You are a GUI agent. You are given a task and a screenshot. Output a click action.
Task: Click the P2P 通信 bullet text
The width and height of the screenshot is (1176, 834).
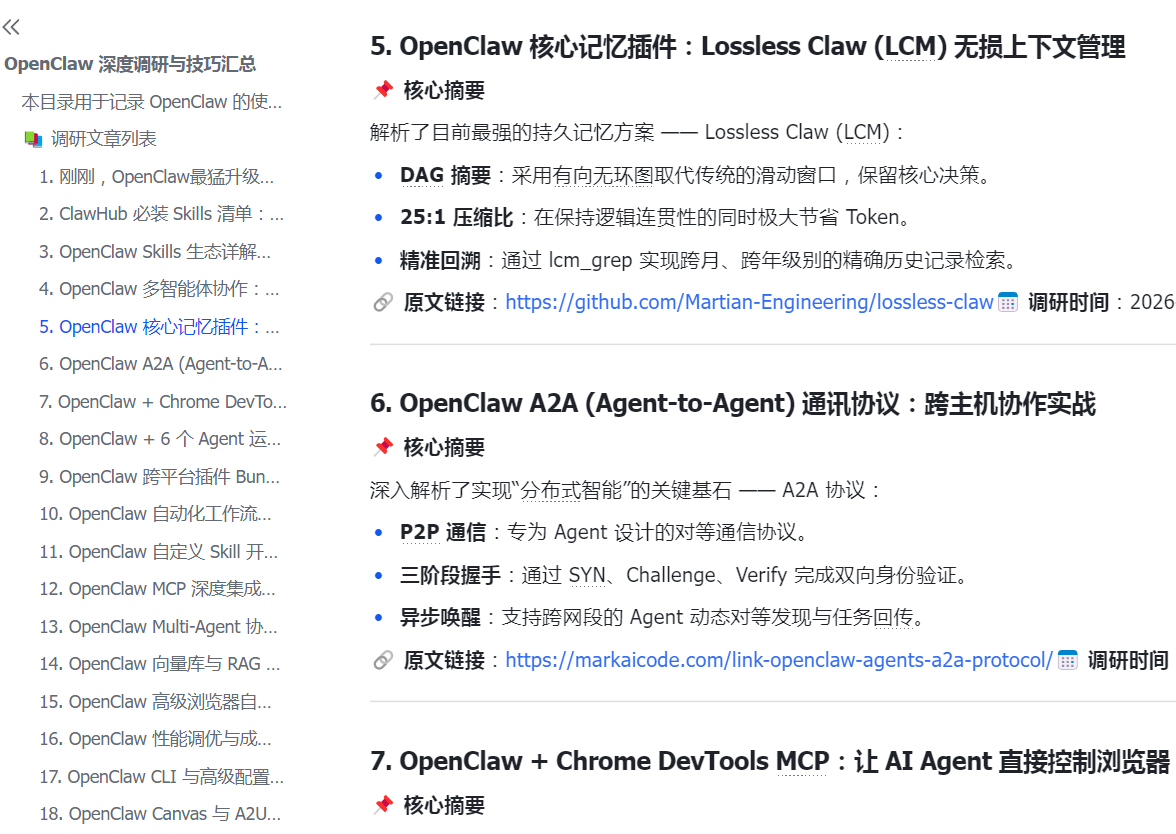[x=605, y=532]
